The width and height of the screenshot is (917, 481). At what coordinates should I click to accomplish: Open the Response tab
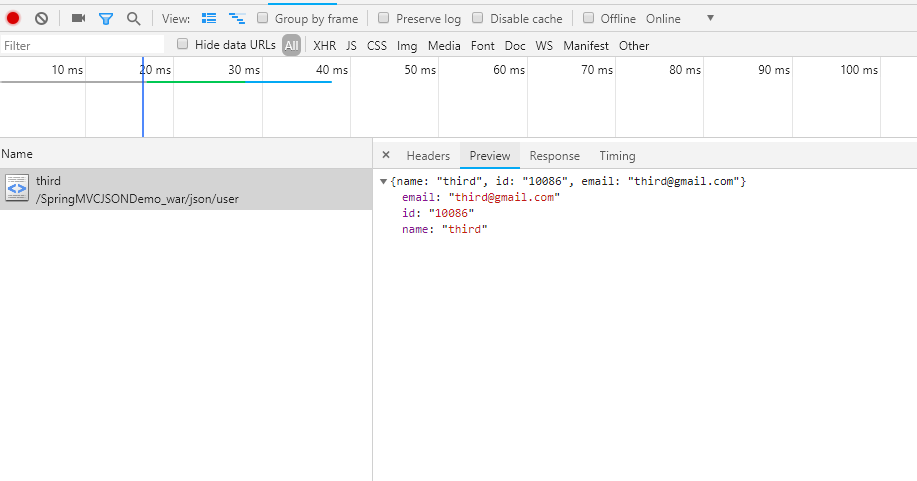[554, 155]
